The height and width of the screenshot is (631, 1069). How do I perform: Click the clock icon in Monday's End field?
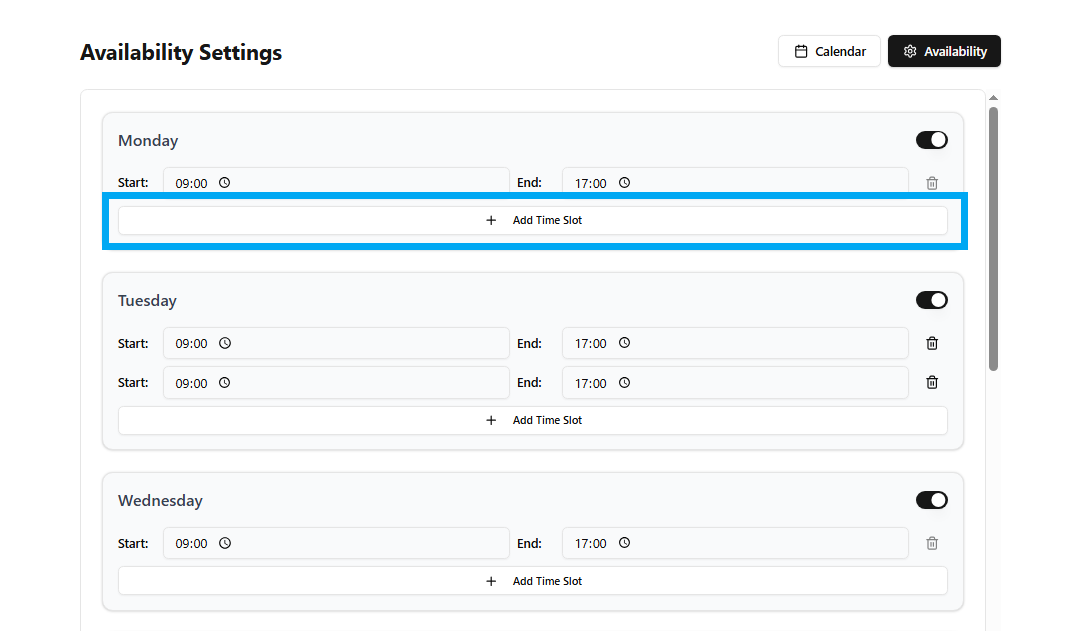624,183
